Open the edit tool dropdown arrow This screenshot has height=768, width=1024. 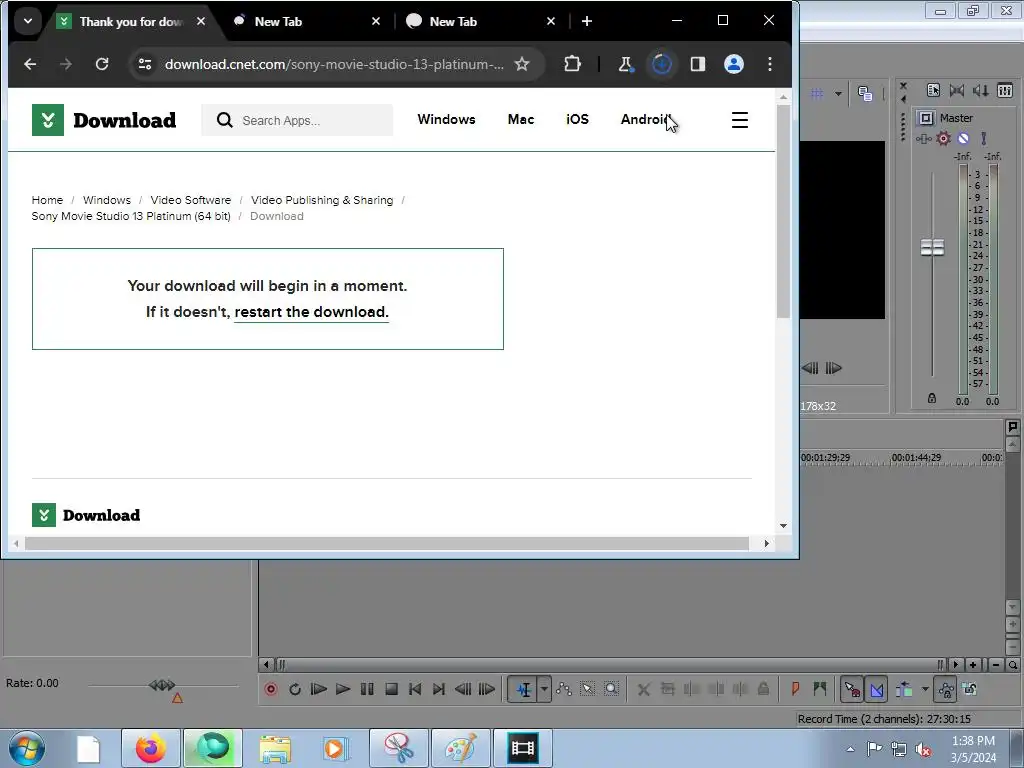(x=544, y=689)
